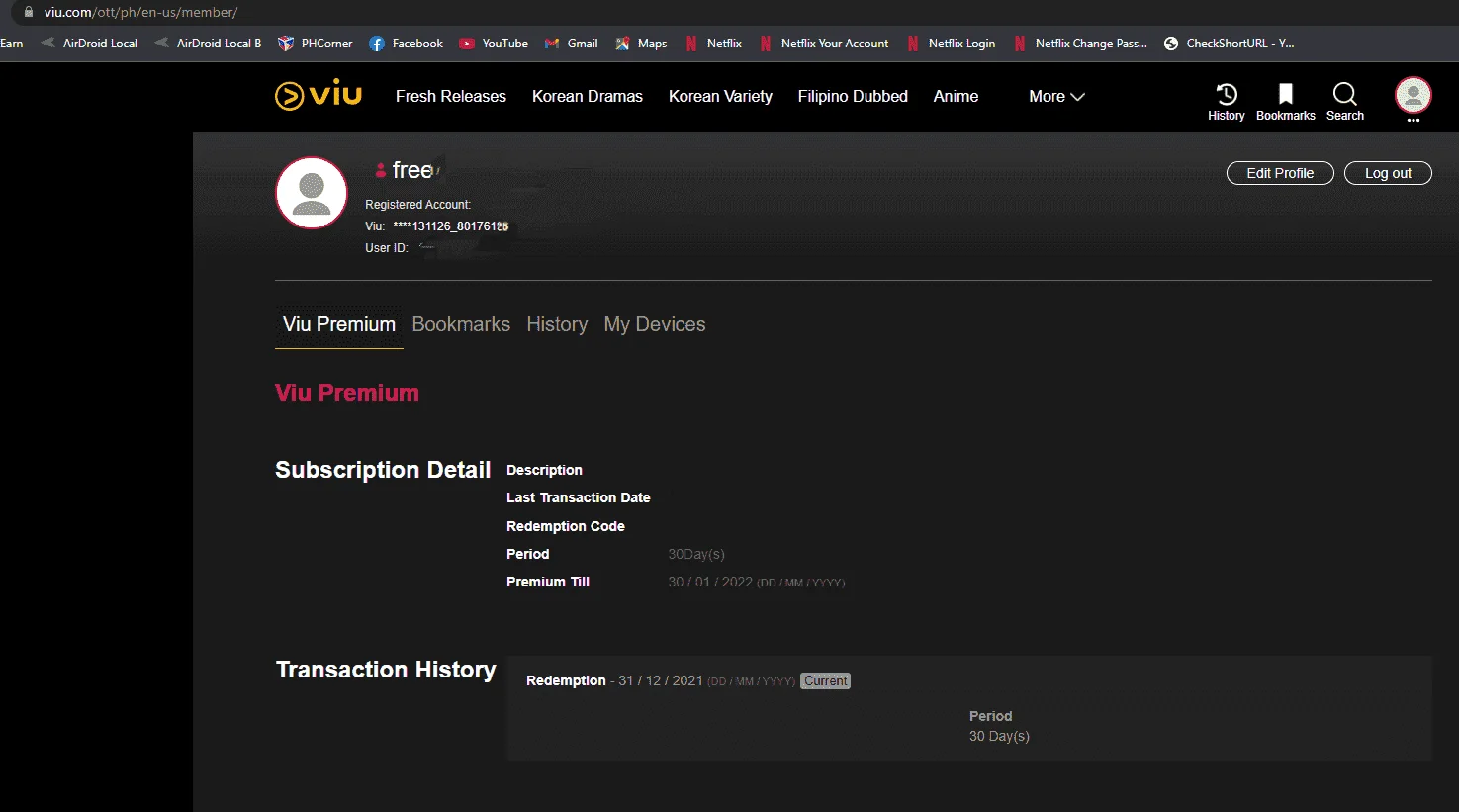Image resolution: width=1459 pixels, height=812 pixels.
Task: Open the AirDroid Local B bookmark
Action: [208, 44]
